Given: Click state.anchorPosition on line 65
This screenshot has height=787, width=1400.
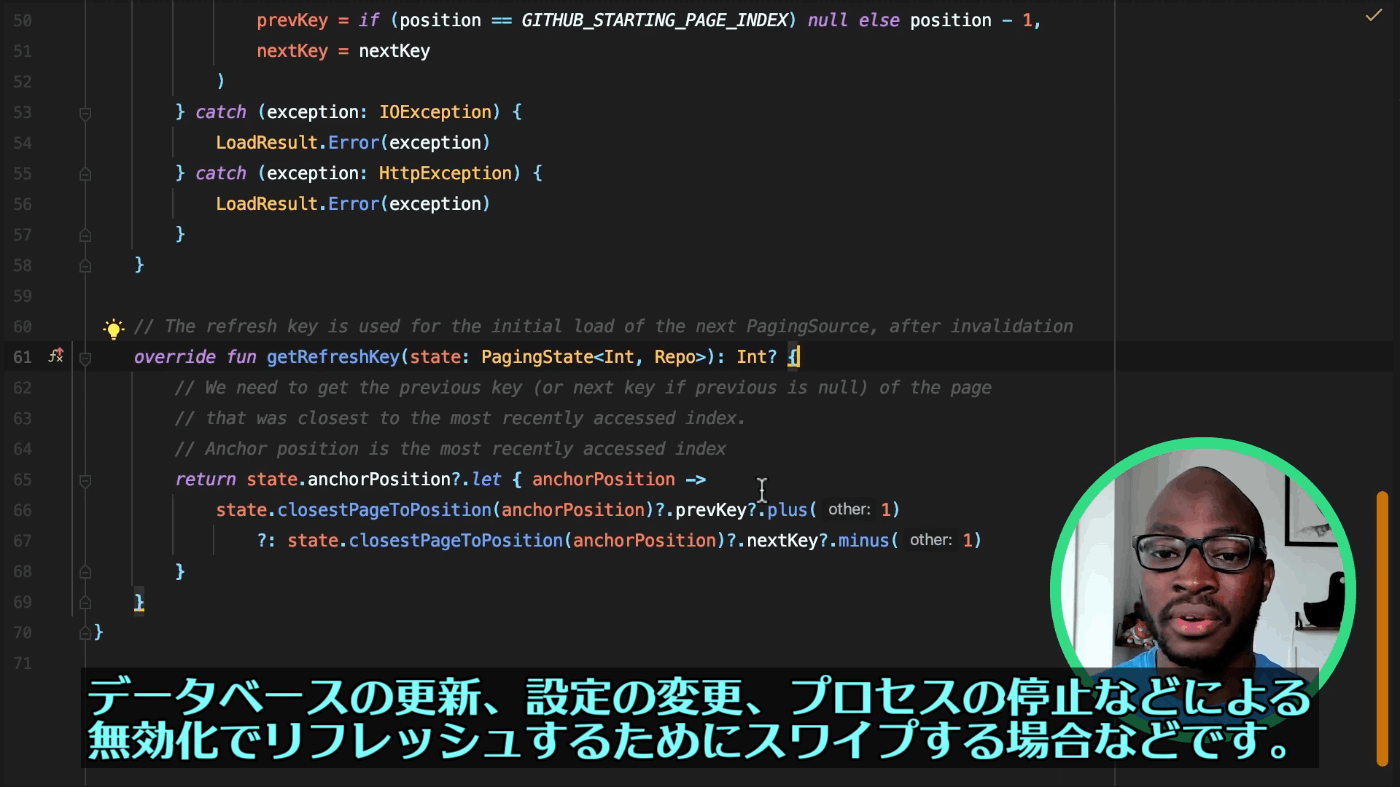Looking at the screenshot, I should point(349,479).
